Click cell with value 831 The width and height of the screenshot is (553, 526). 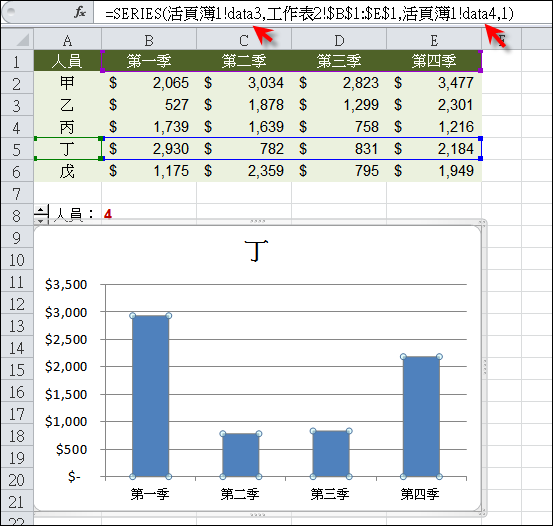pos(339,149)
